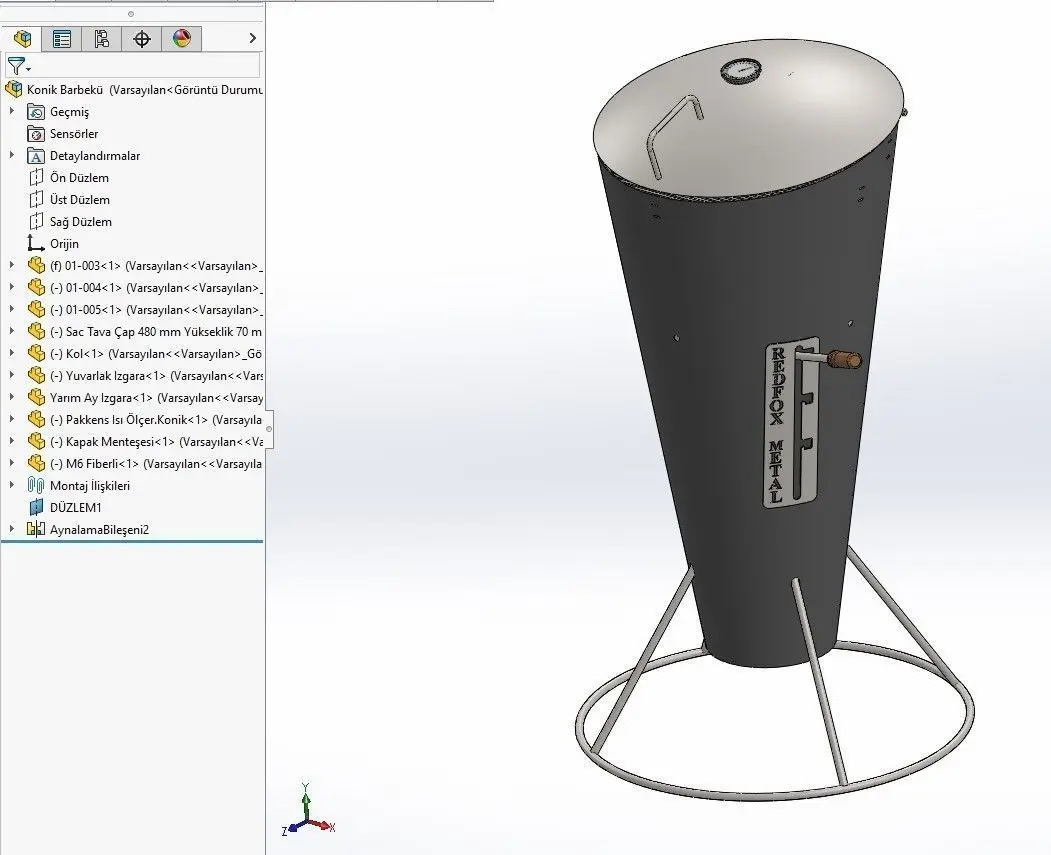Click the REDFOX METAL plate on model
Image resolution: width=1051 pixels, height=855 pixels.
(x=792, y=423)
